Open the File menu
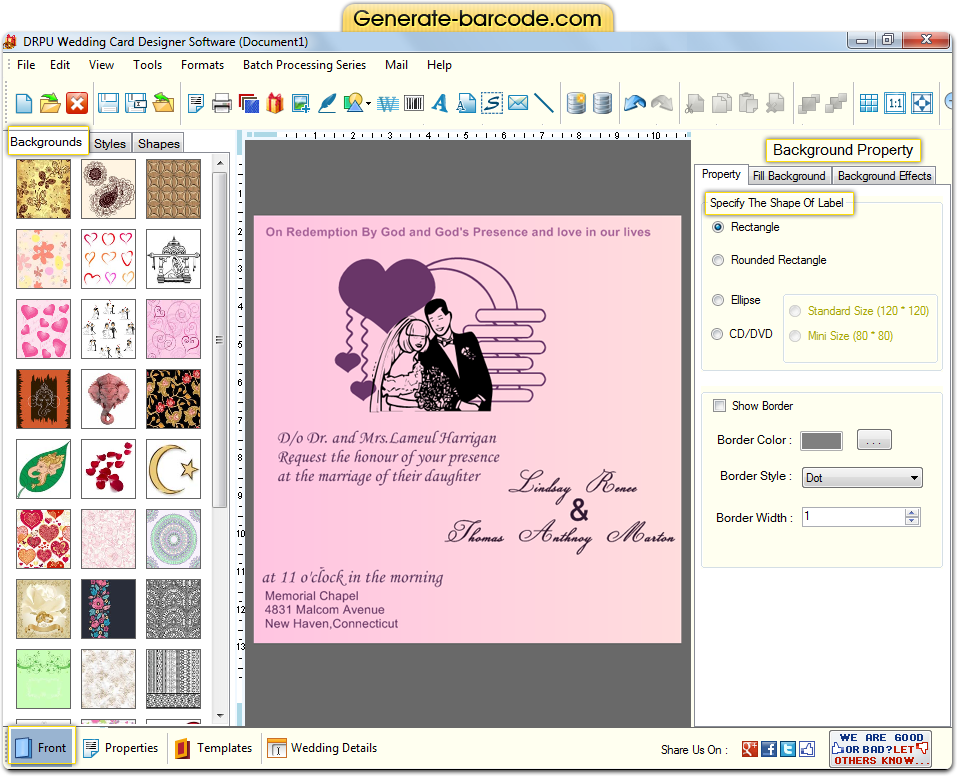 pos(26,65)
